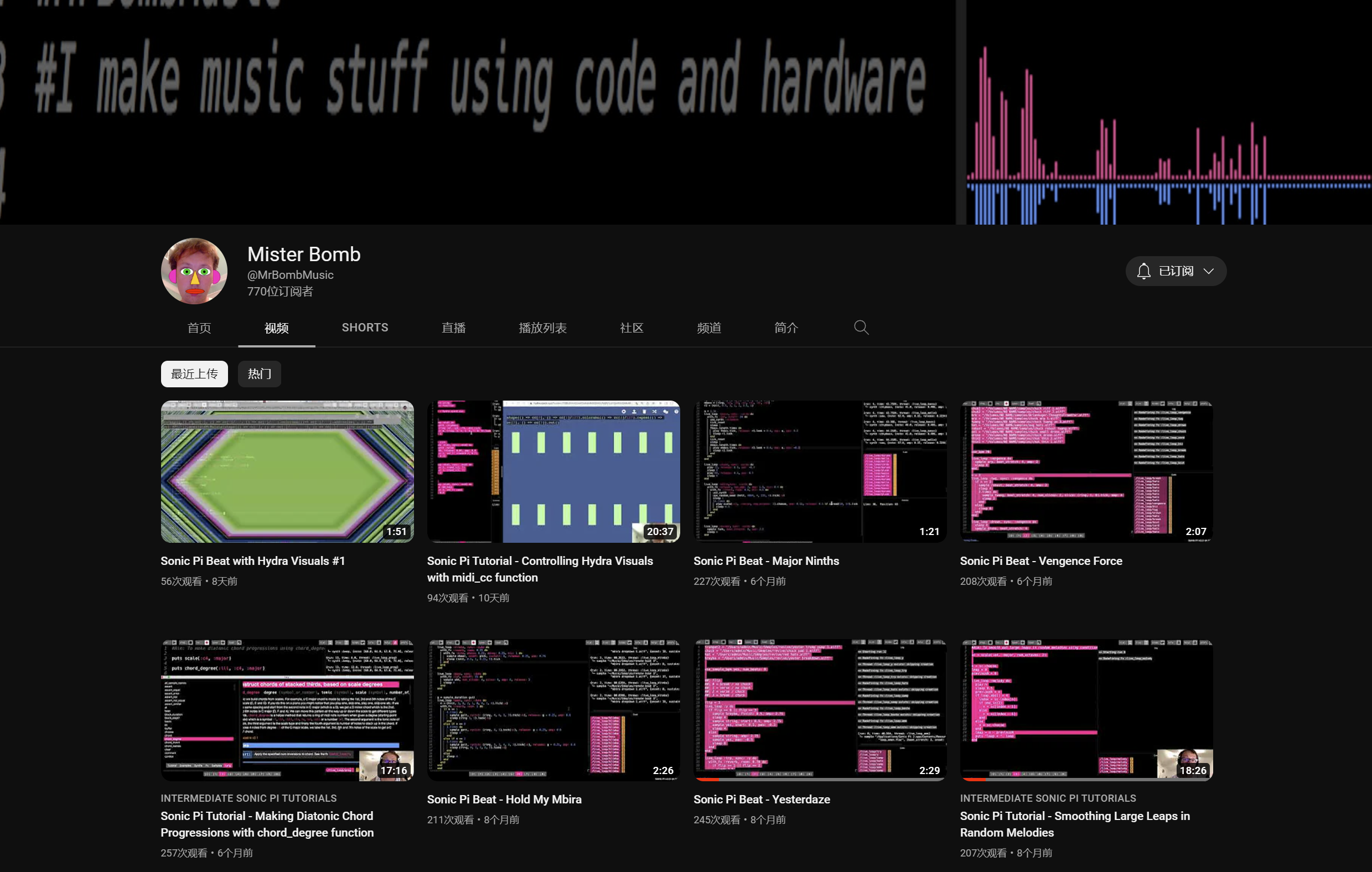Click the handle '@MrBombMusic'
Image resolution: width=1372 pixels, height=872 pixels.
[291, 275]
